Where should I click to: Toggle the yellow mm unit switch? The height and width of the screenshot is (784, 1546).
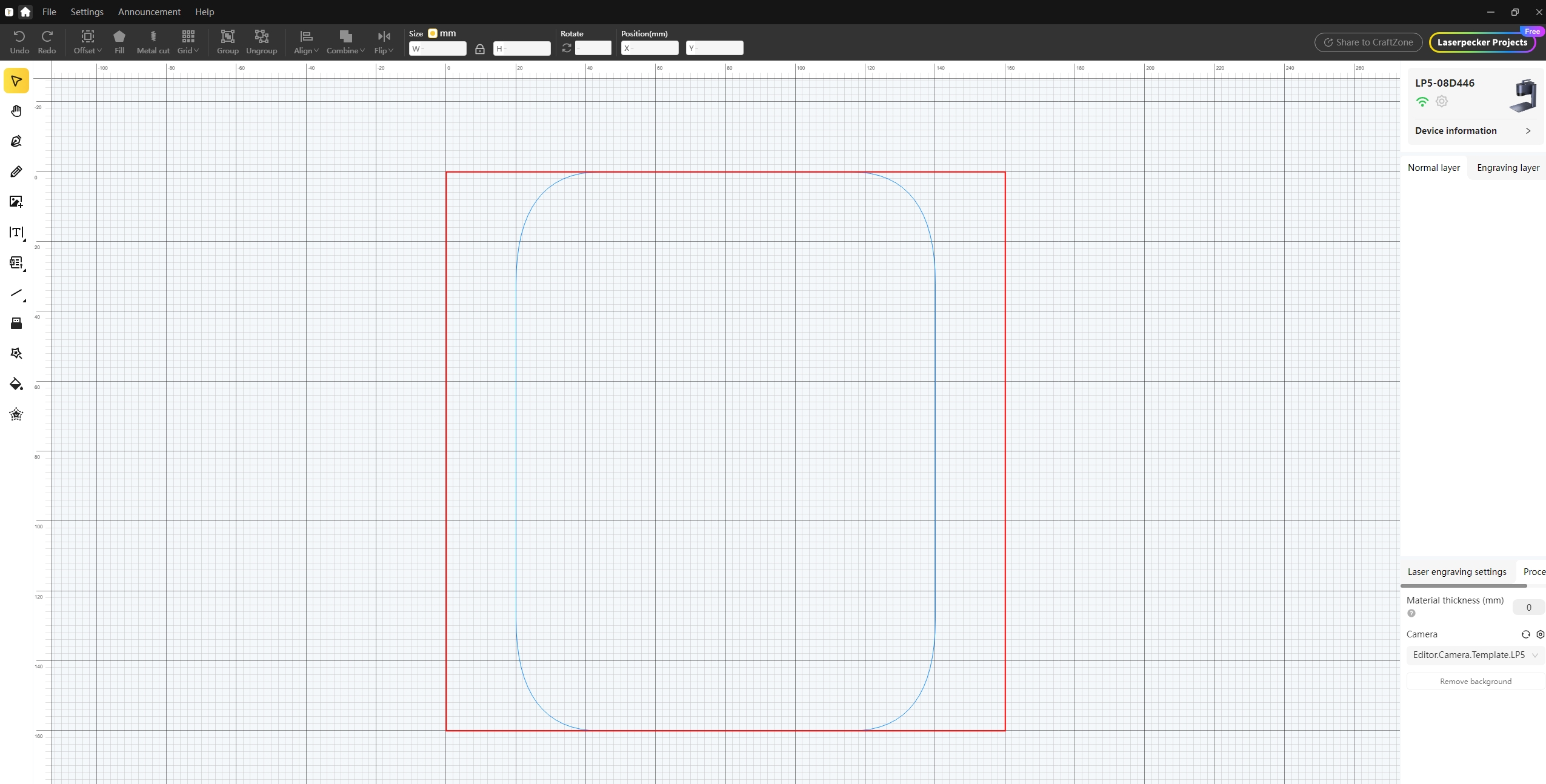pos(433,33)
